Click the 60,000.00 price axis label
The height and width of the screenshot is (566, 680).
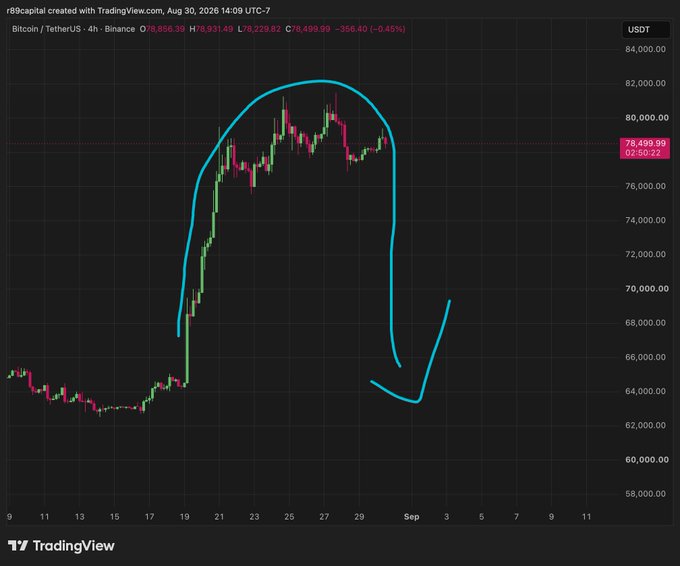[647, 460]
